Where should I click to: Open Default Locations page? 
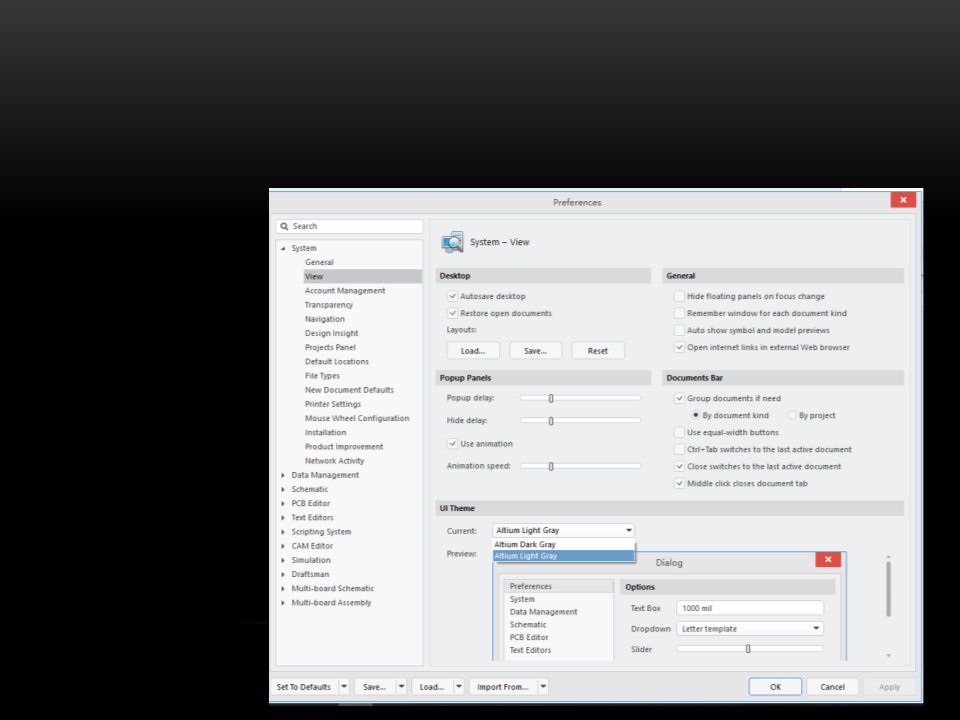click(337, 362)
